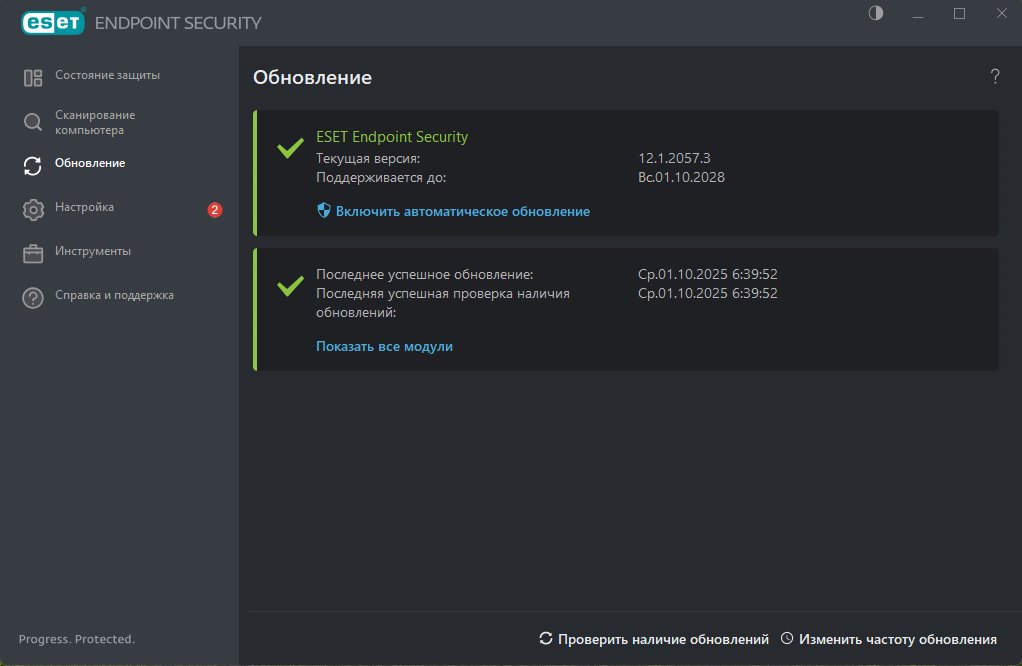
Task: Click Включить автоматическое обновление link
Action: pos(462,212)
